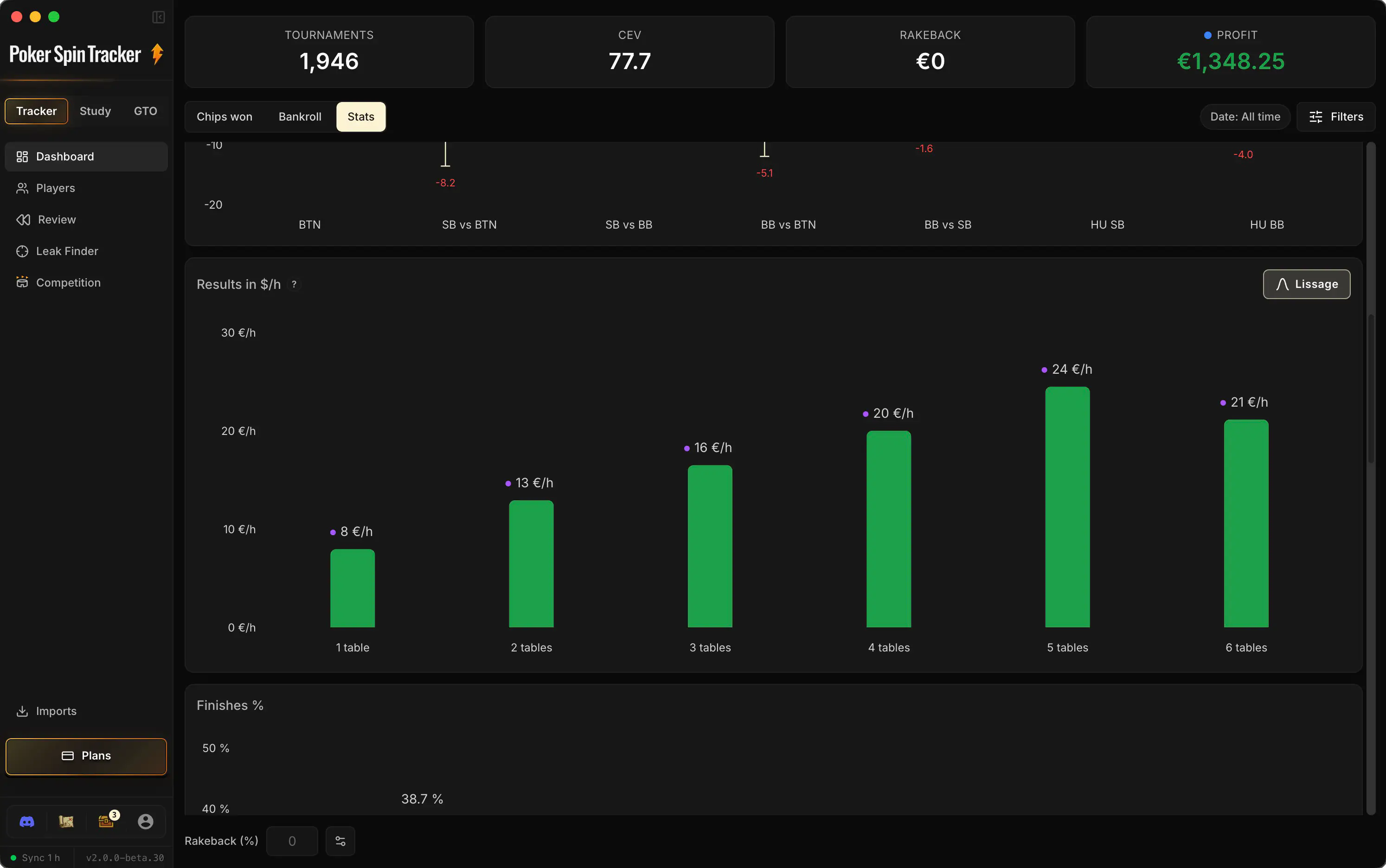Image resolution: width=1386 pixels, height=868 pixels.
Task: Toggle the blue Profit indicator dot
Action: coord(1207,36)
